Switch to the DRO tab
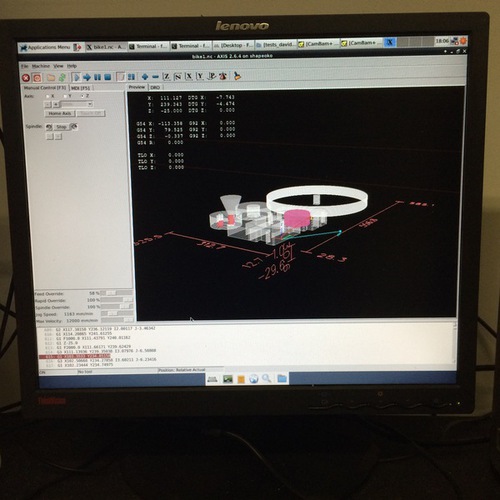Viewport: 500px width, 500px height. pyautogui.click(x=155, y=87)
